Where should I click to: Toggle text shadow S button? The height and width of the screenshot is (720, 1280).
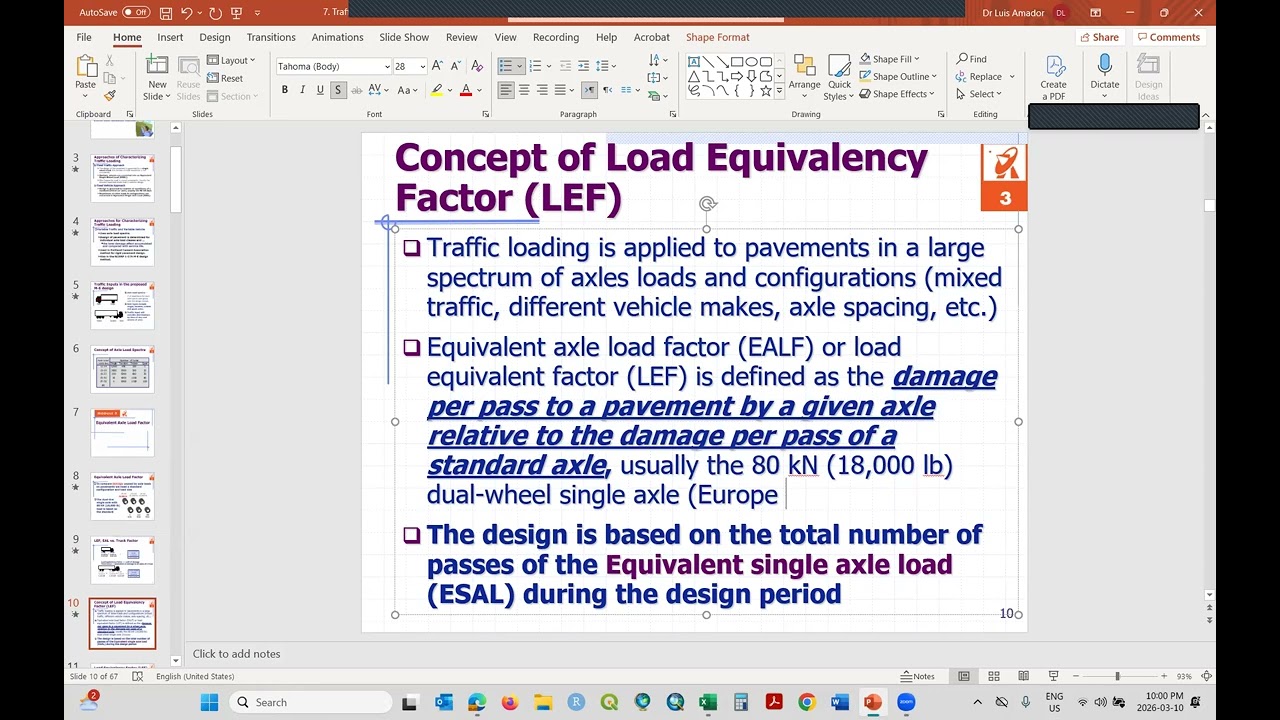(x=338, y=90)
